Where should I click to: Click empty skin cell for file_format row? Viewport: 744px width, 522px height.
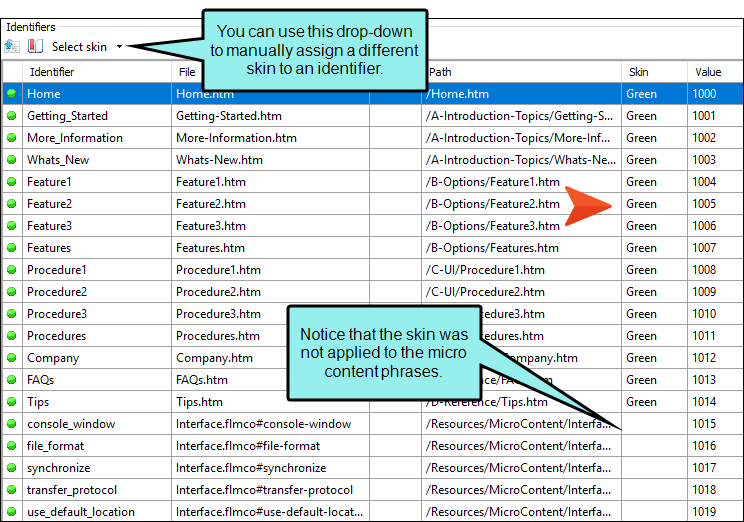tap(654, 446)
